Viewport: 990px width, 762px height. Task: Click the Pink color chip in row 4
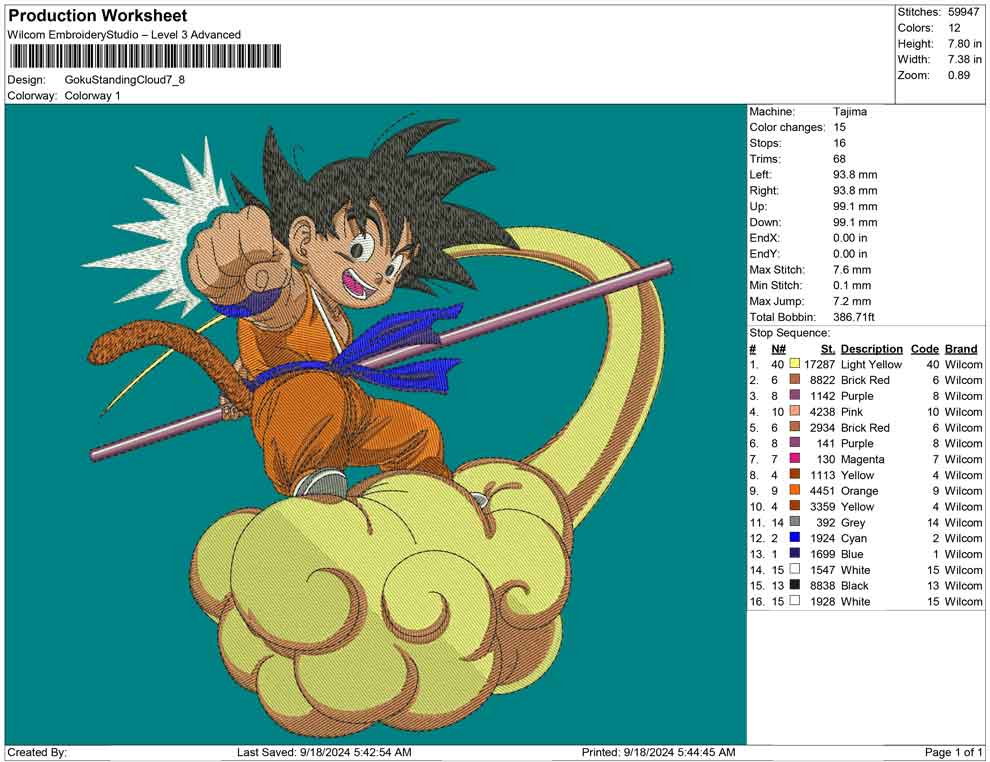[795, 412]
